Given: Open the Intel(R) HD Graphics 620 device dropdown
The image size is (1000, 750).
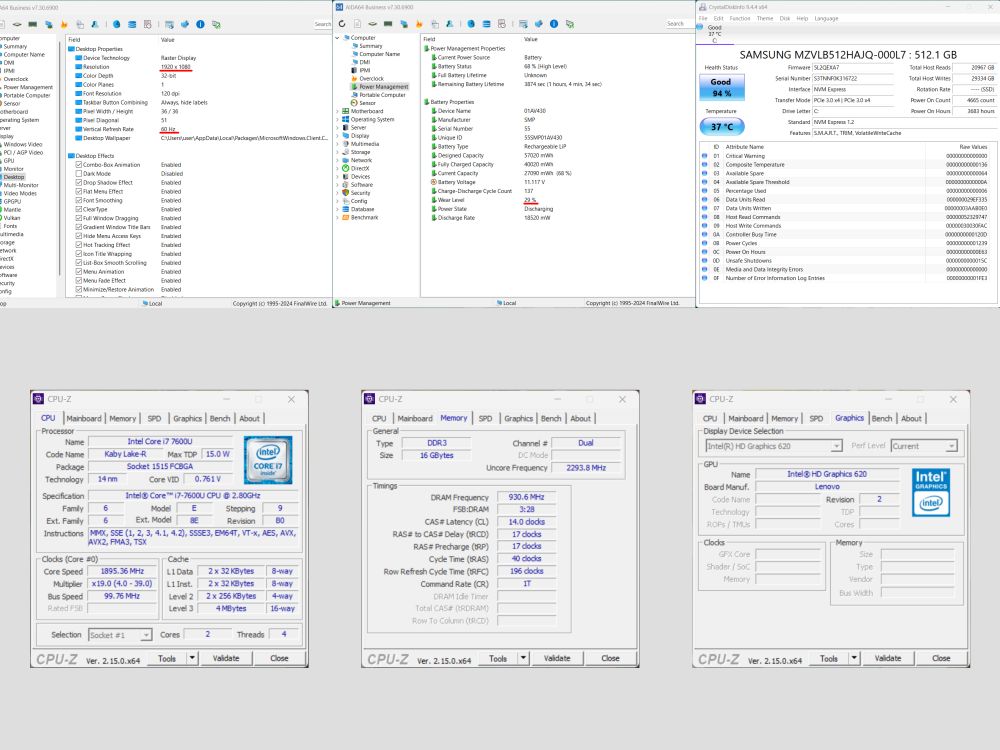Looking at the screenshot, I should [x=773, y=446].
